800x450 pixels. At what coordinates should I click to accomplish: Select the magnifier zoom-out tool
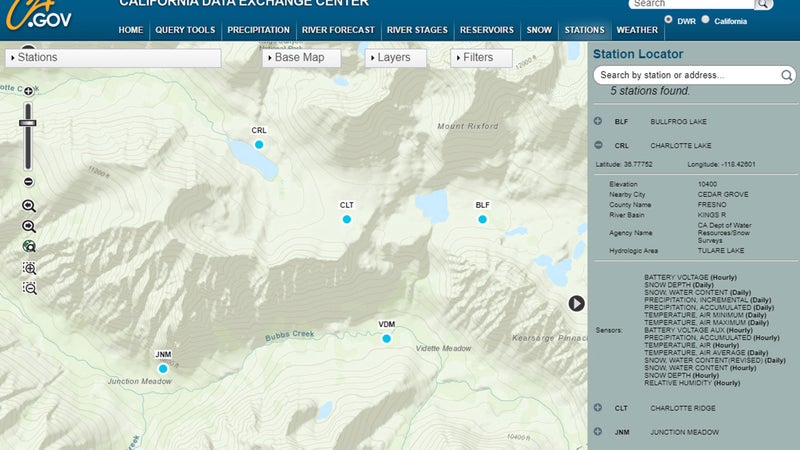29,226
